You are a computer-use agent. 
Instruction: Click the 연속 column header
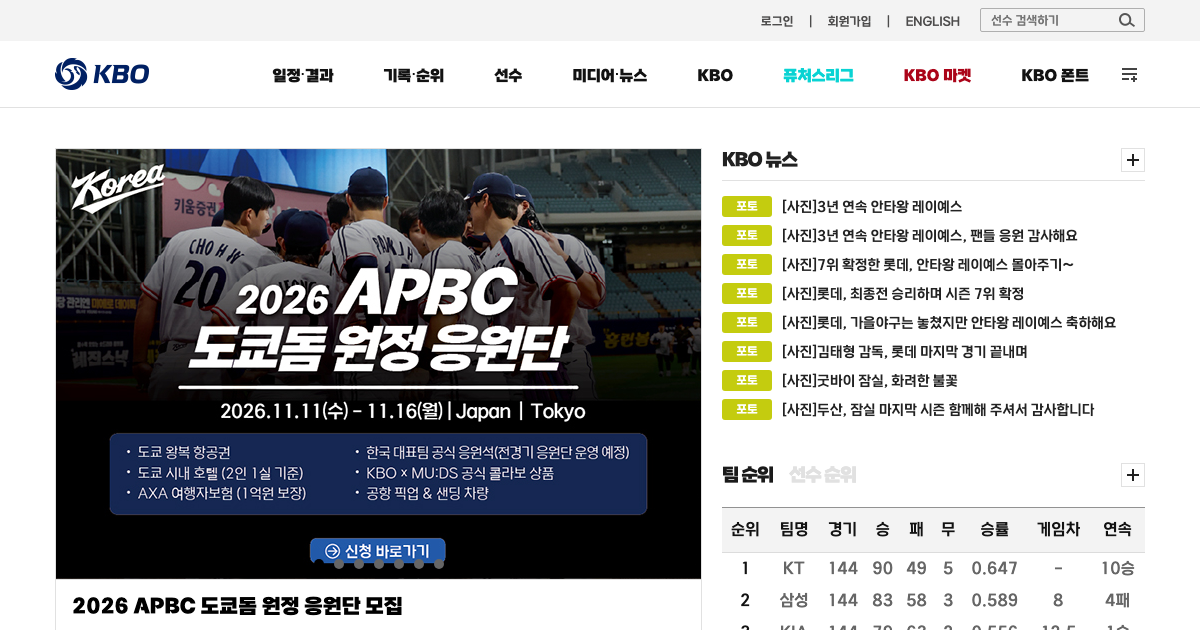click(x=1117, y=529)
